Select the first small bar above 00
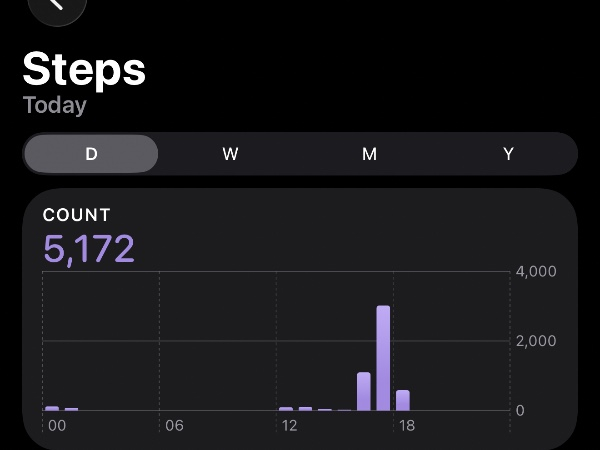This screenshot has height=450, width=600. (x=52, y=408)
